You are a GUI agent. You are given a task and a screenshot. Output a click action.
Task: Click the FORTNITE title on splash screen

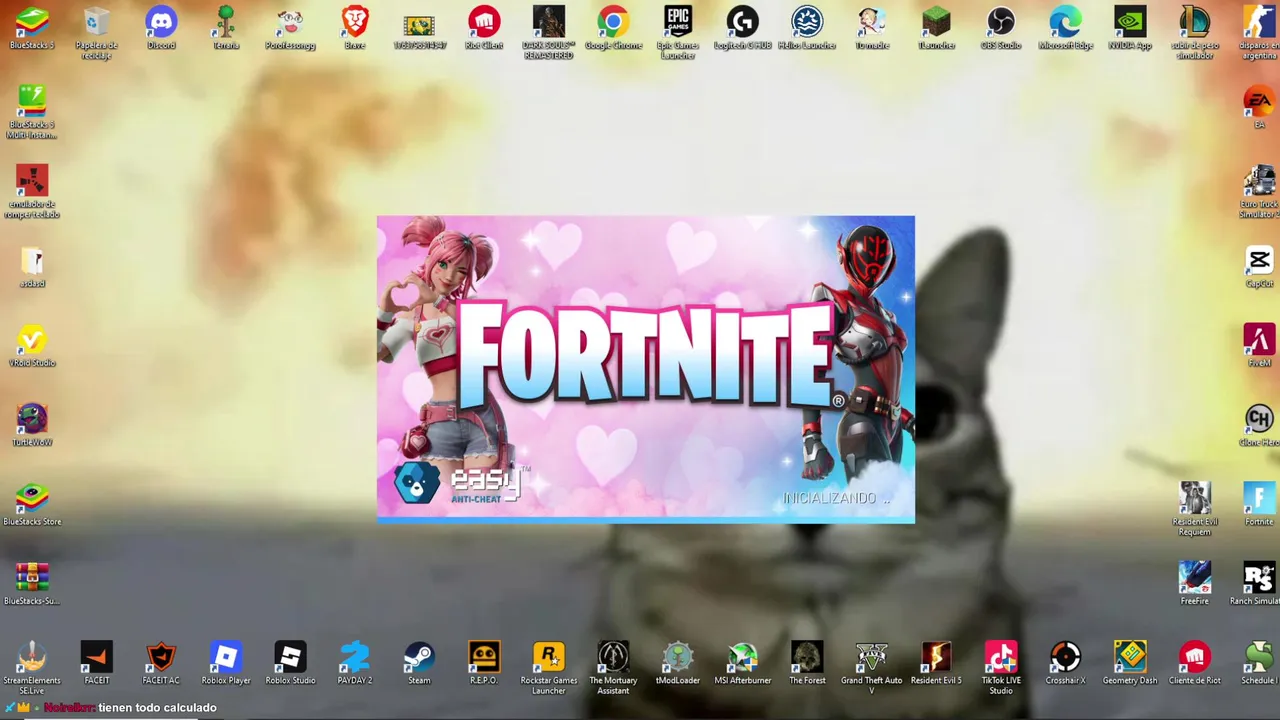click(646, 355)
